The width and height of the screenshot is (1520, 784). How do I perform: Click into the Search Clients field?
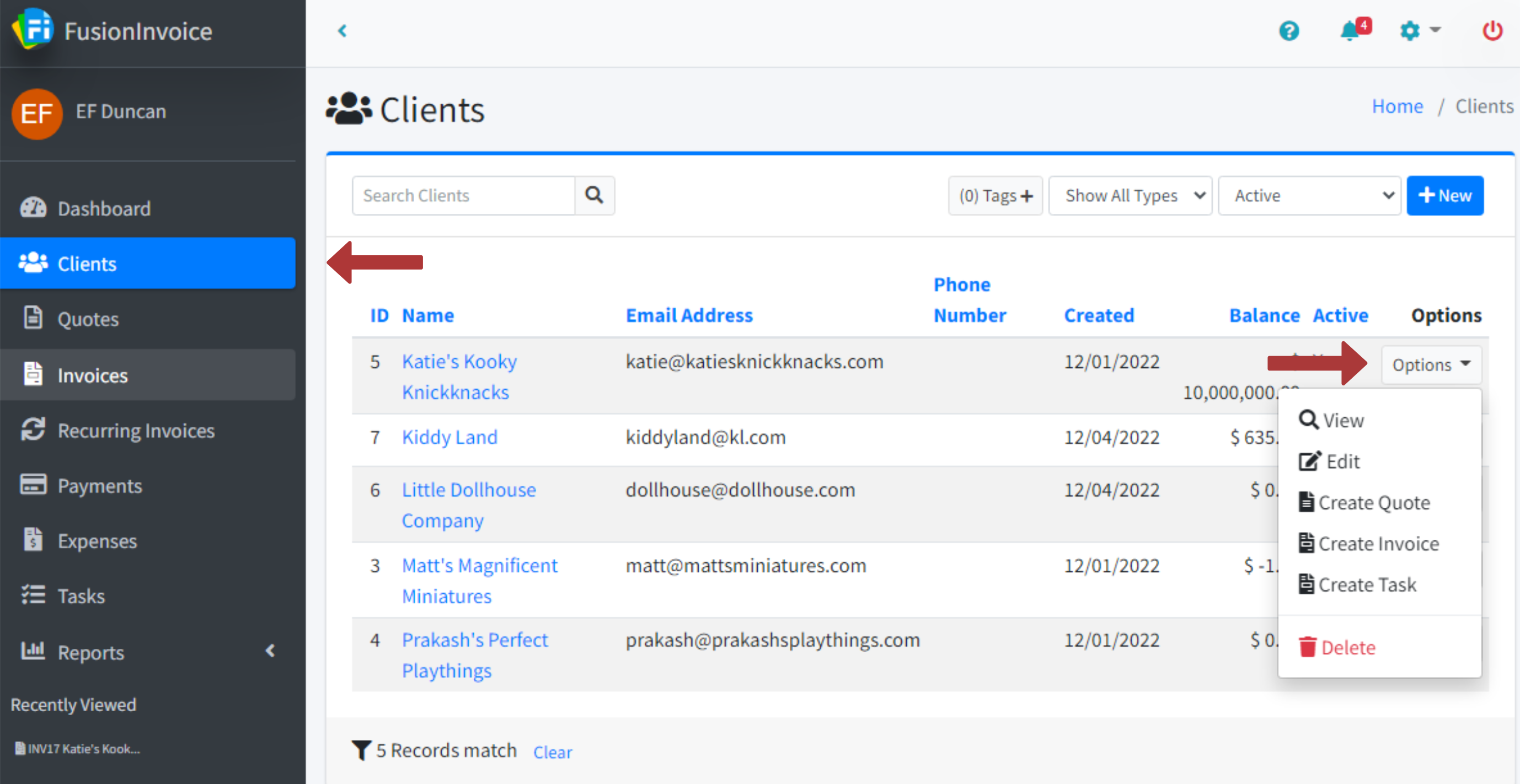(x=463, y=195)
